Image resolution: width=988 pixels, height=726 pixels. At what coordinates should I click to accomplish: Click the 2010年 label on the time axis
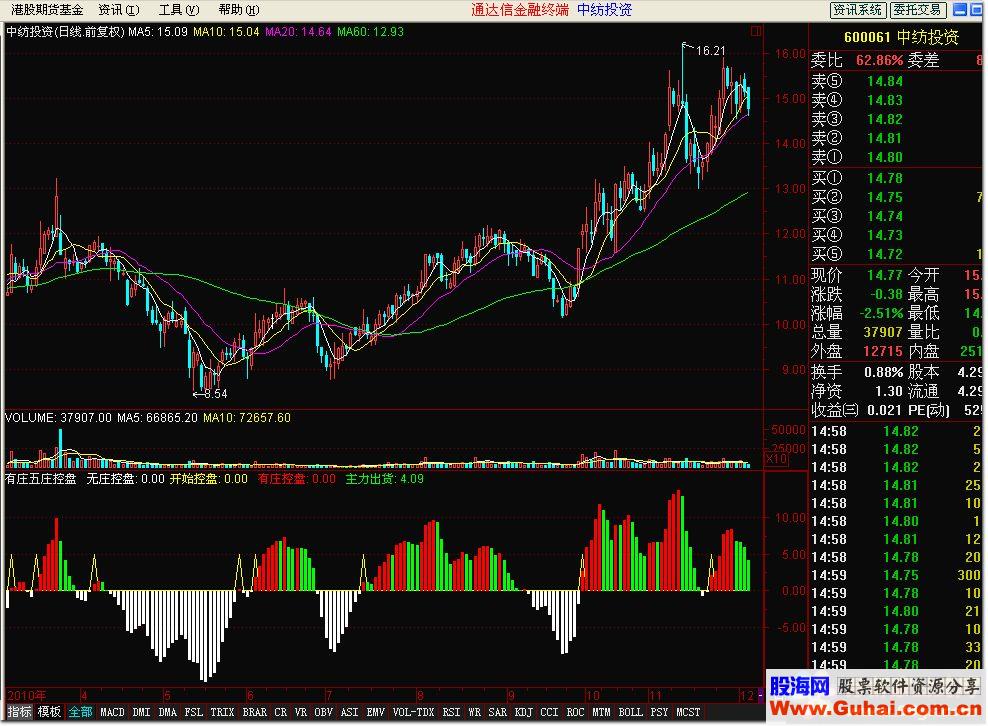(26, 696)
